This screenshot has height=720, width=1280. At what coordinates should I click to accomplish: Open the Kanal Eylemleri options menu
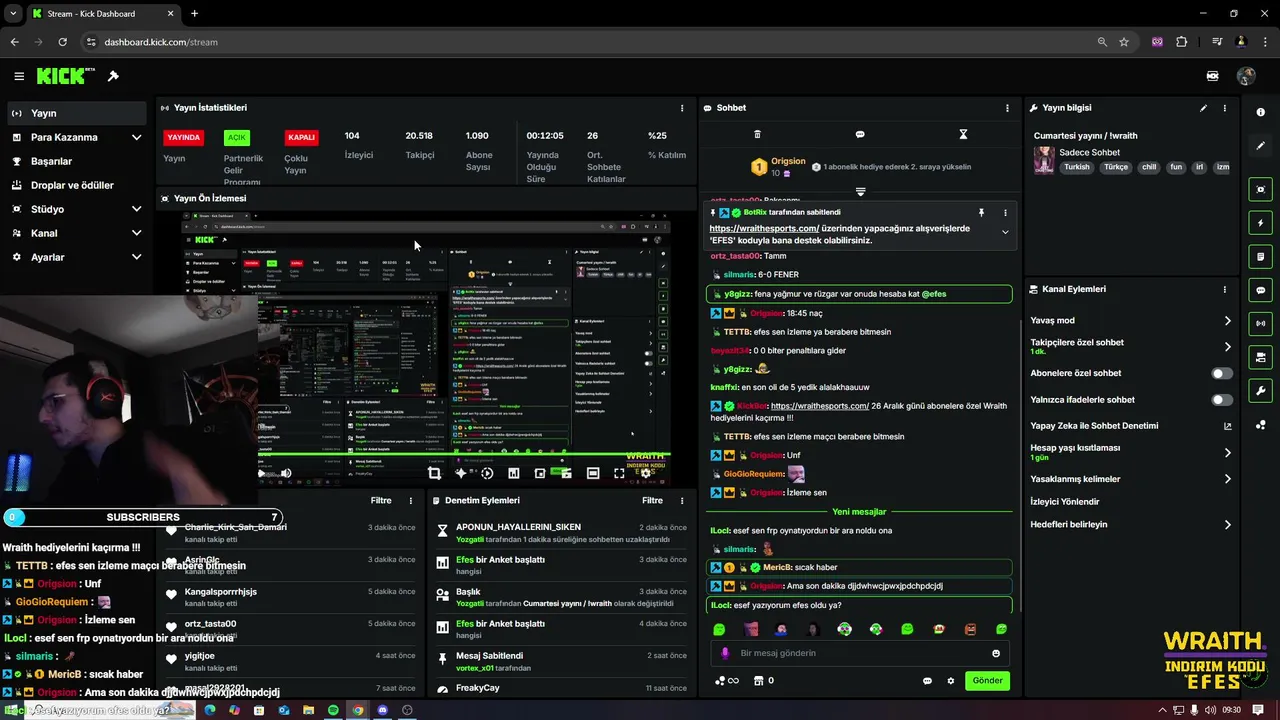click(x=1225, y=289)
